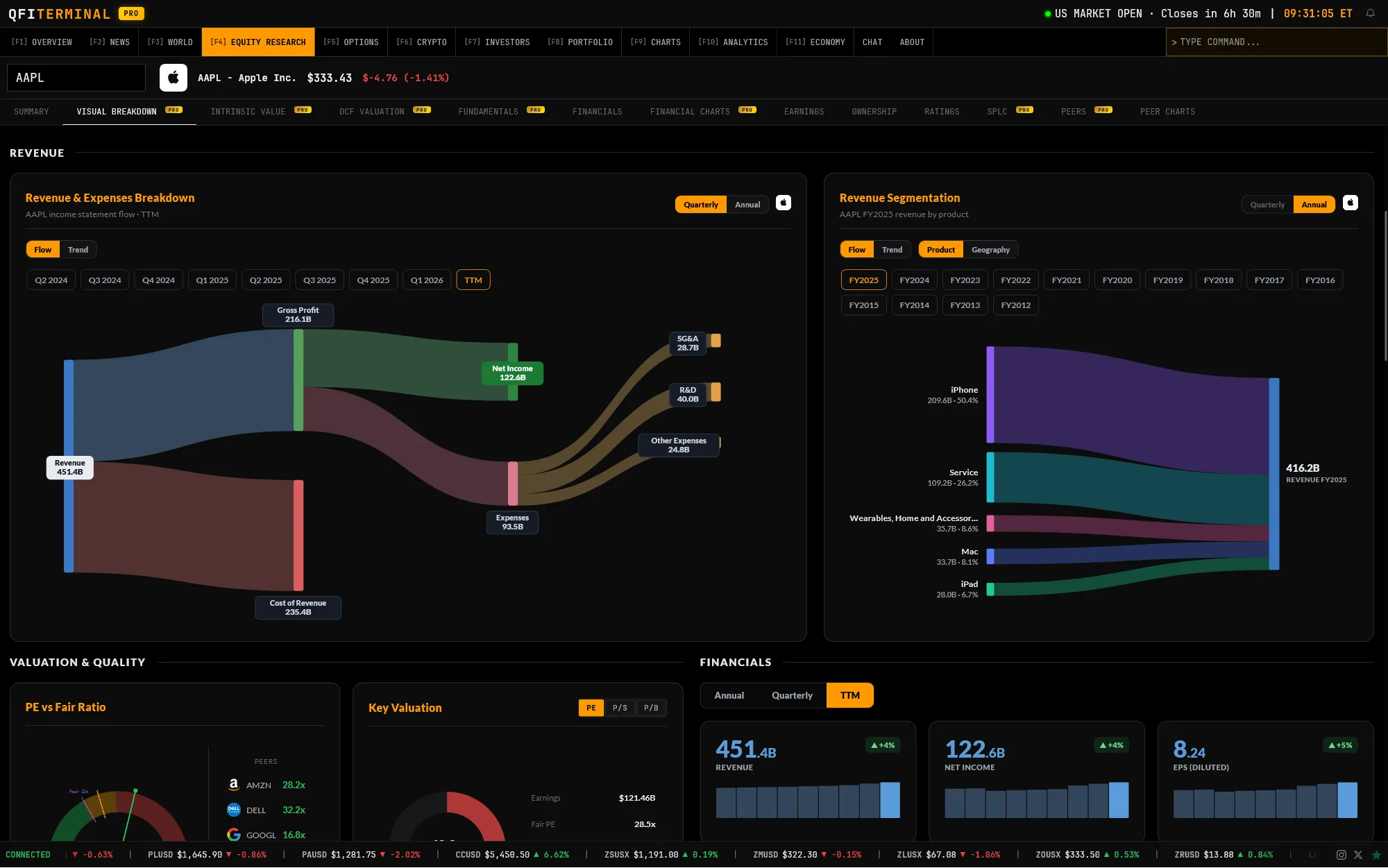The height and width of the screenshot is (868, 1388).
Task: Show revenue segmentation by Geography
Action: (x=990, y=250)
